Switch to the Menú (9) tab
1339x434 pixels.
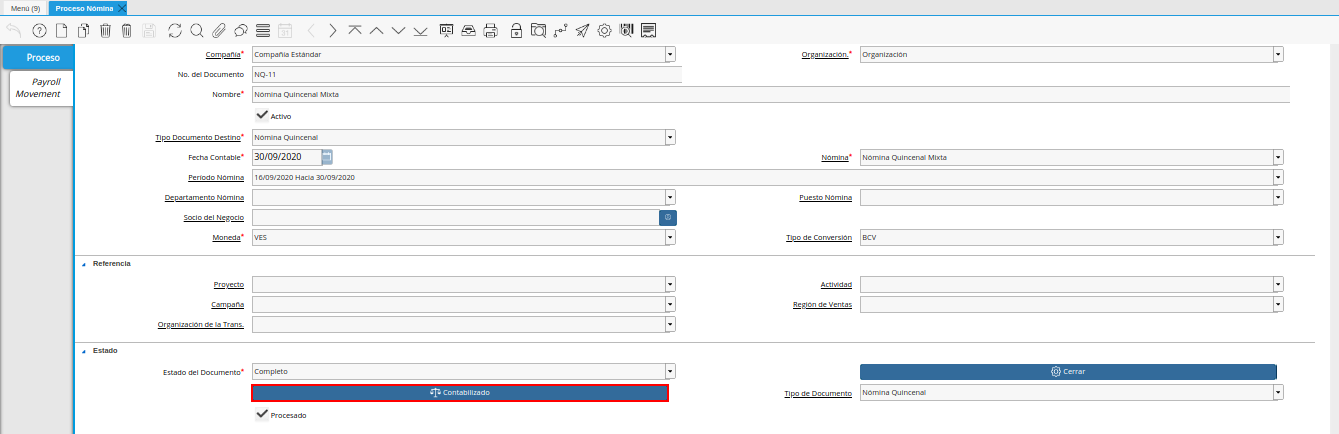pyautogui.click(x=25, y=7)
